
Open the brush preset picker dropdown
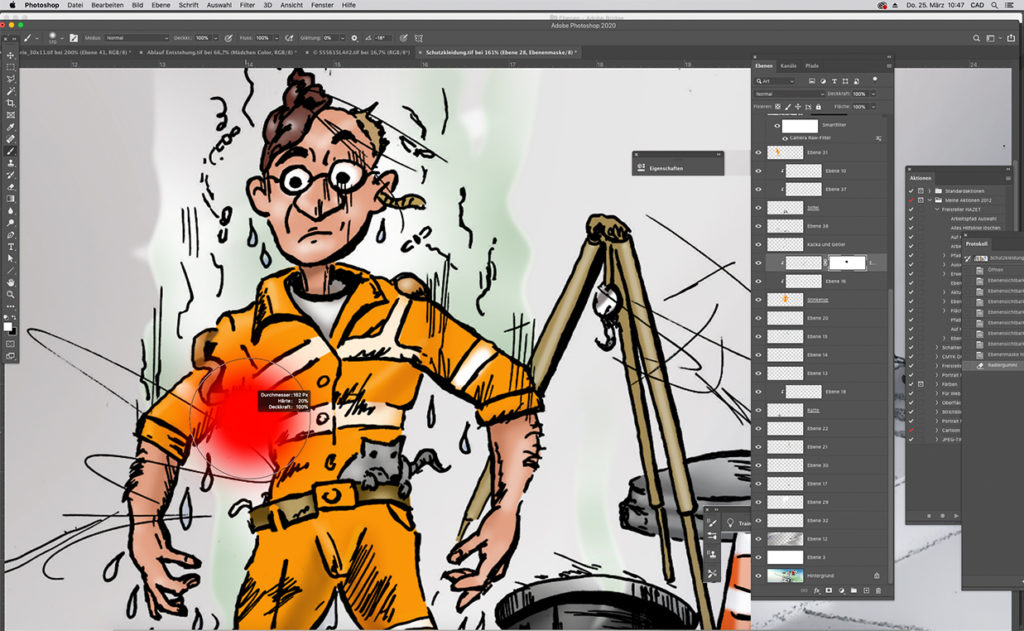point(61,38)
